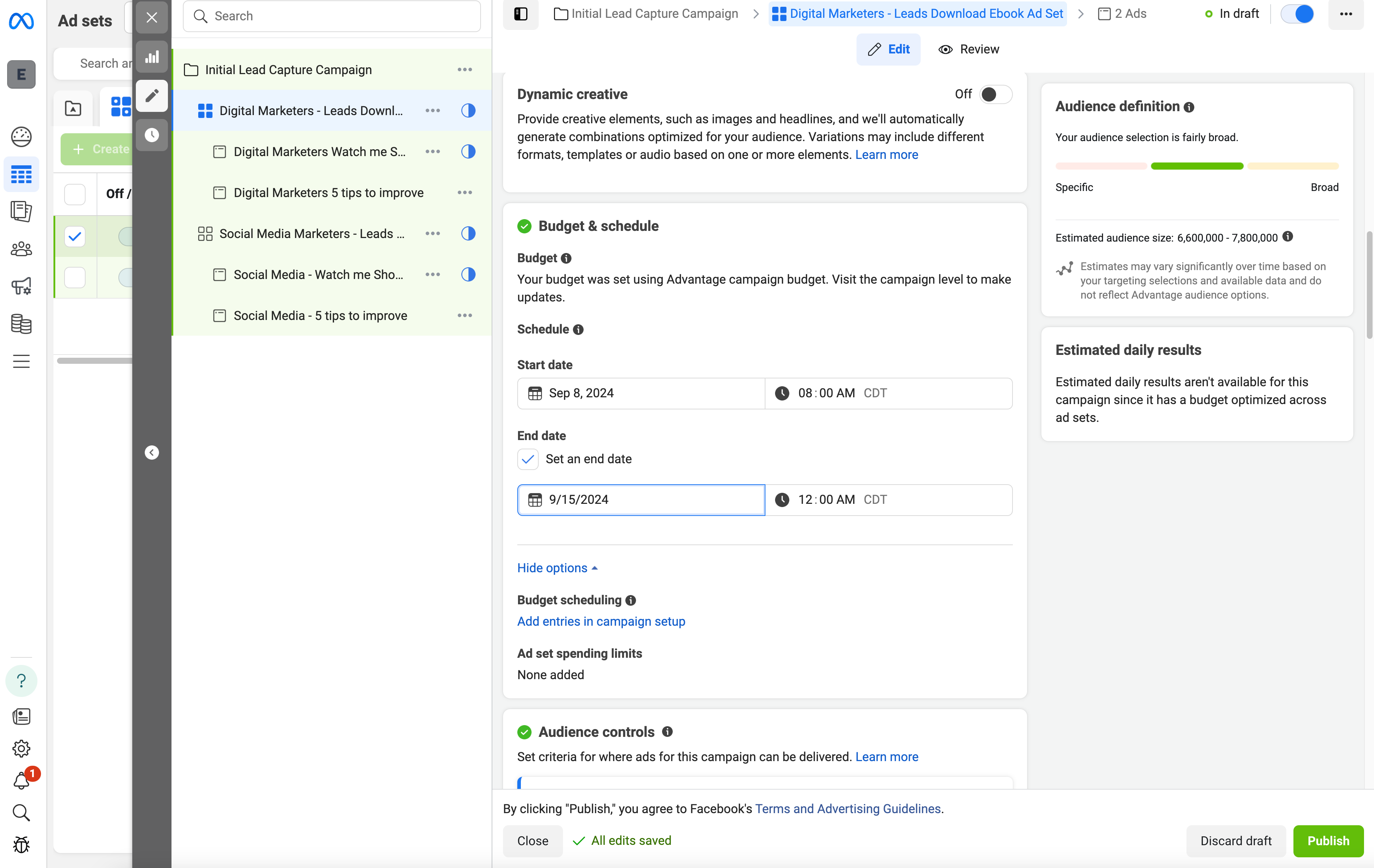Select the pencil edit icon in side panel

152,96
